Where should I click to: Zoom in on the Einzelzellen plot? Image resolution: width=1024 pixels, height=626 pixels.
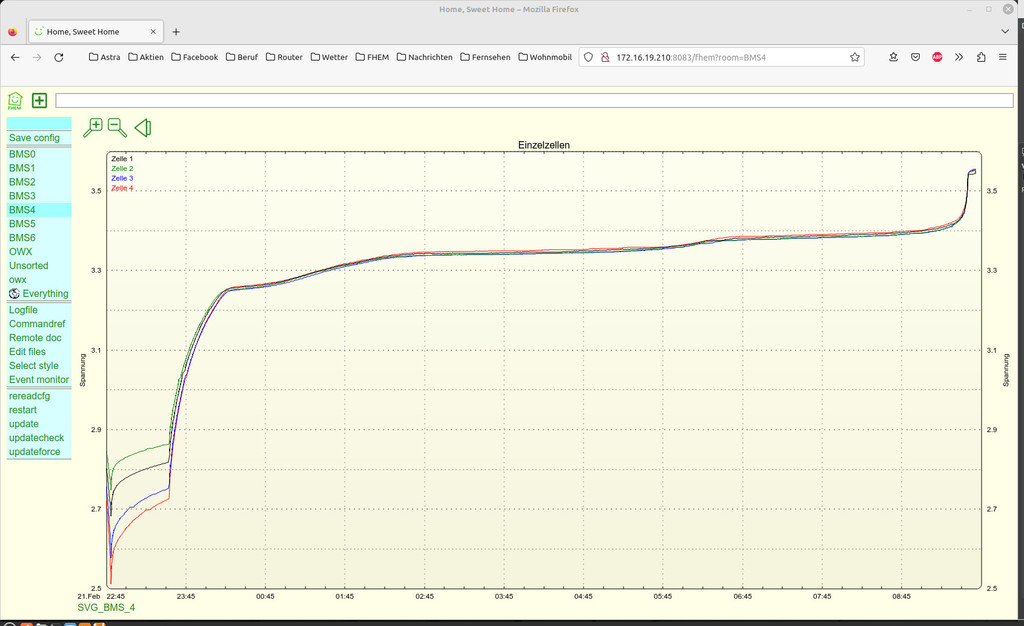[x=93, y=127]
